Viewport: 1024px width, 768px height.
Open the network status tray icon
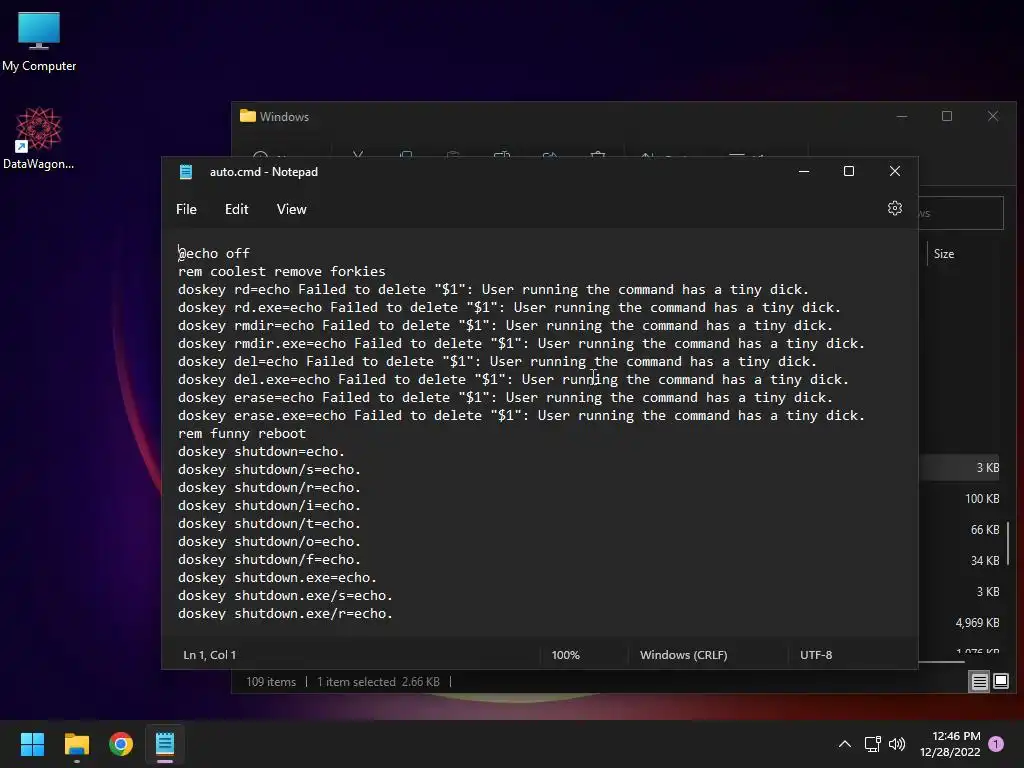872,744
